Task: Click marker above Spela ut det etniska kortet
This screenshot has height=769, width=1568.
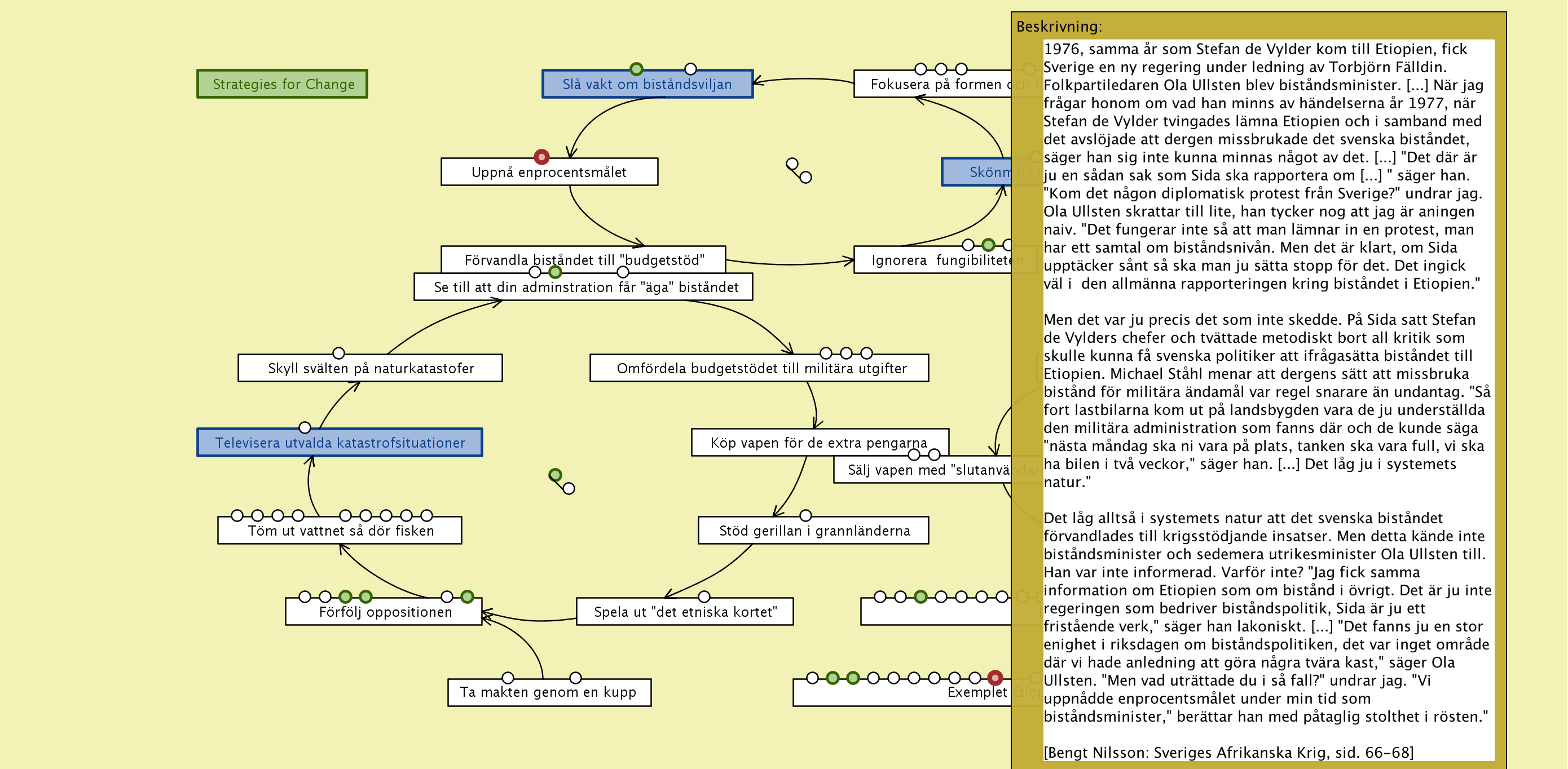Action: coord(704,596)
